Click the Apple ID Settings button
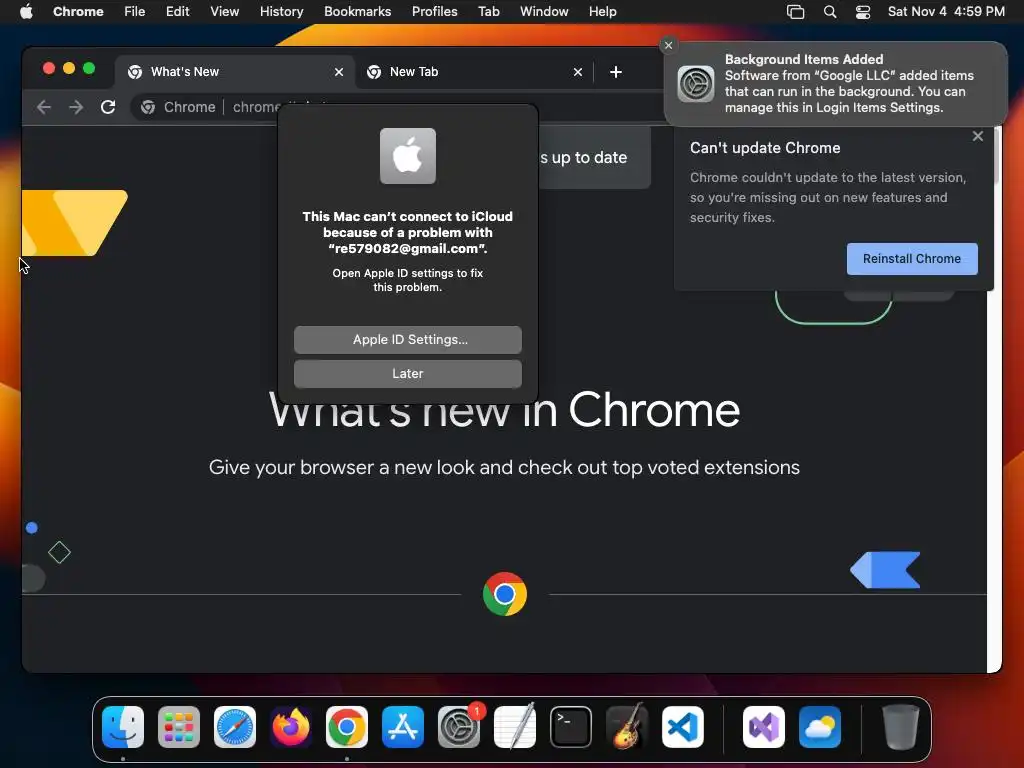Image resolution: width=1024 pixels, height=768 pixels. (x=408, y=340)
